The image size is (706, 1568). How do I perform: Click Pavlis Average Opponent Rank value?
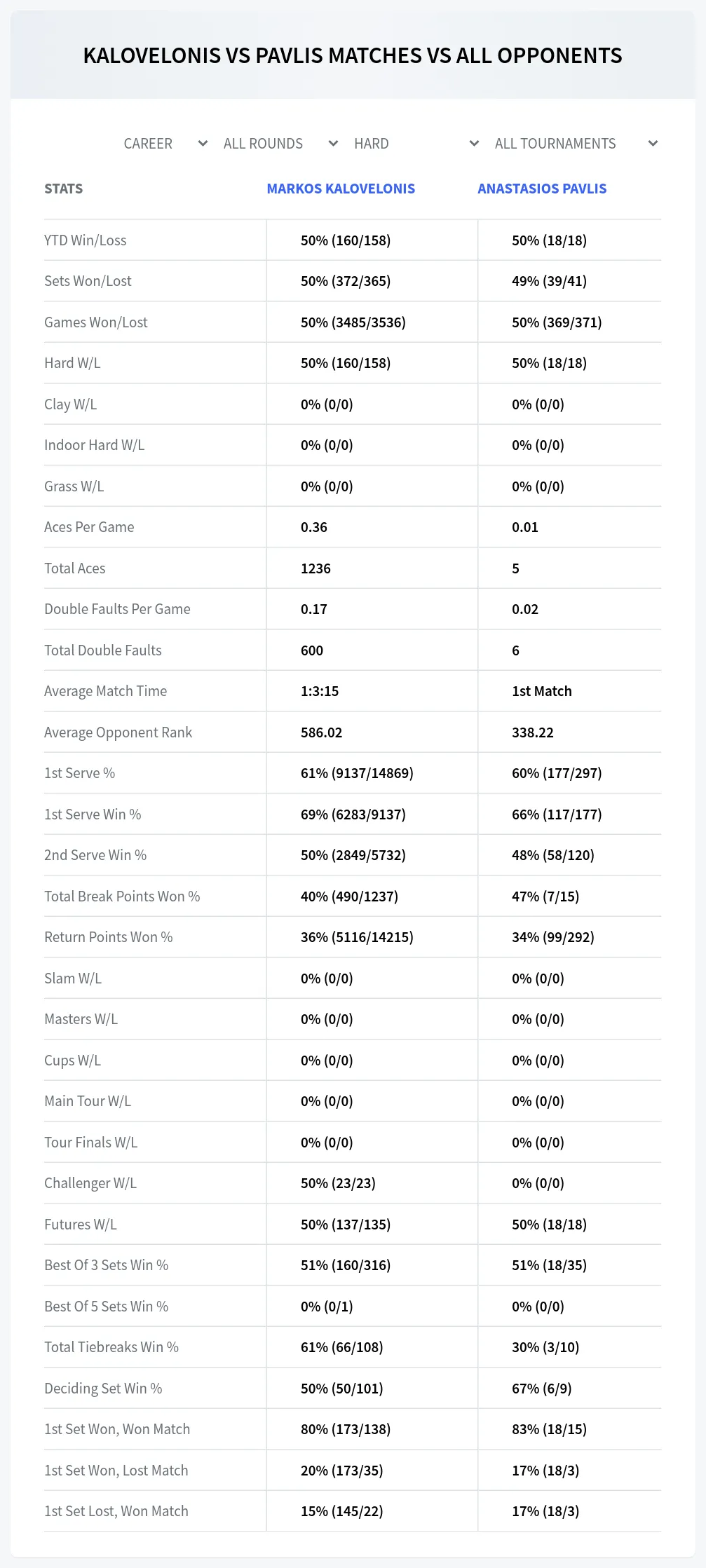(533, 732)
